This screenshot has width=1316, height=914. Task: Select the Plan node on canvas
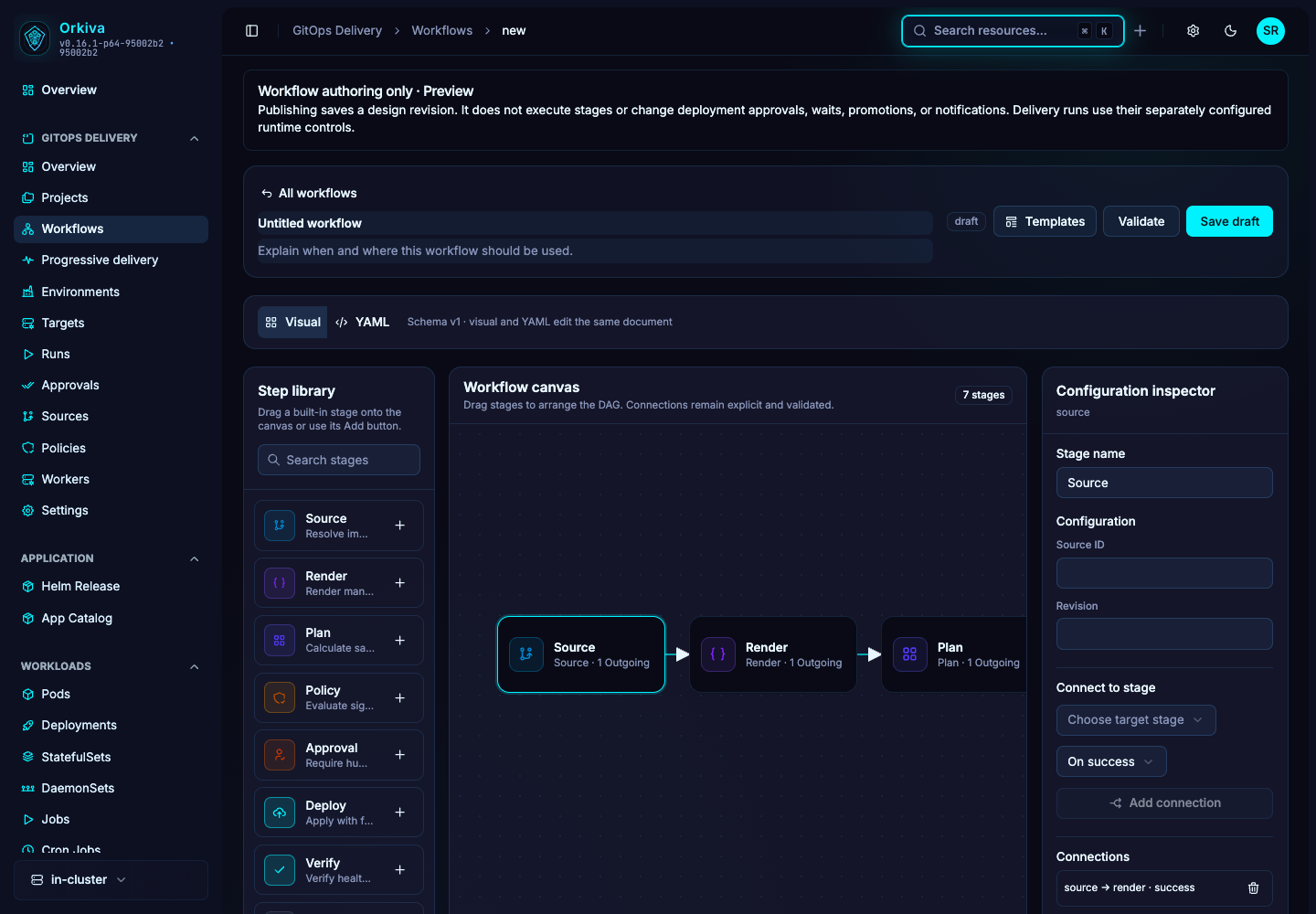click(954, 654)
